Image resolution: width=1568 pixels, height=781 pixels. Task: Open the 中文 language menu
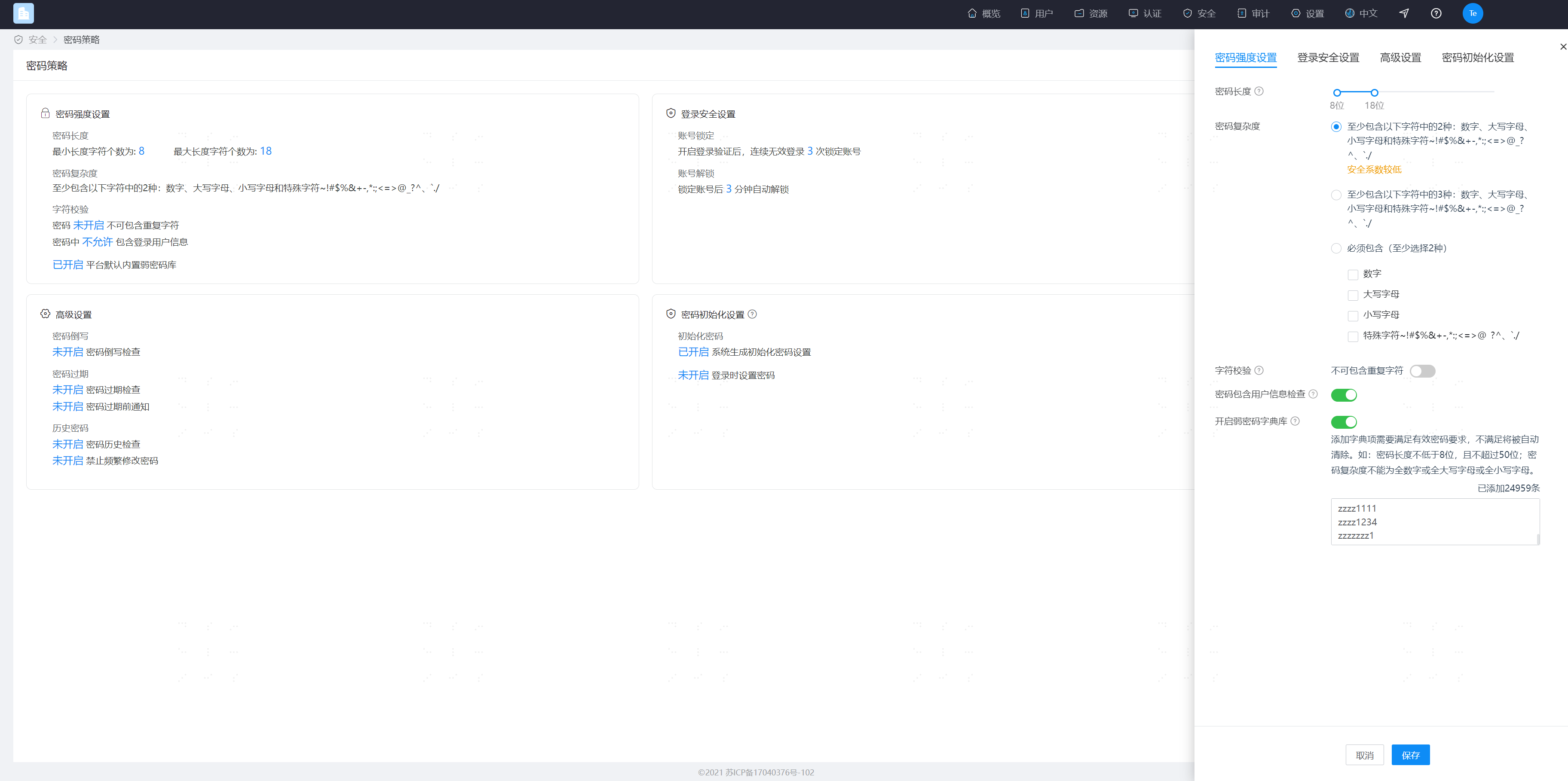pyautogui.click(x=1361, y=13)
